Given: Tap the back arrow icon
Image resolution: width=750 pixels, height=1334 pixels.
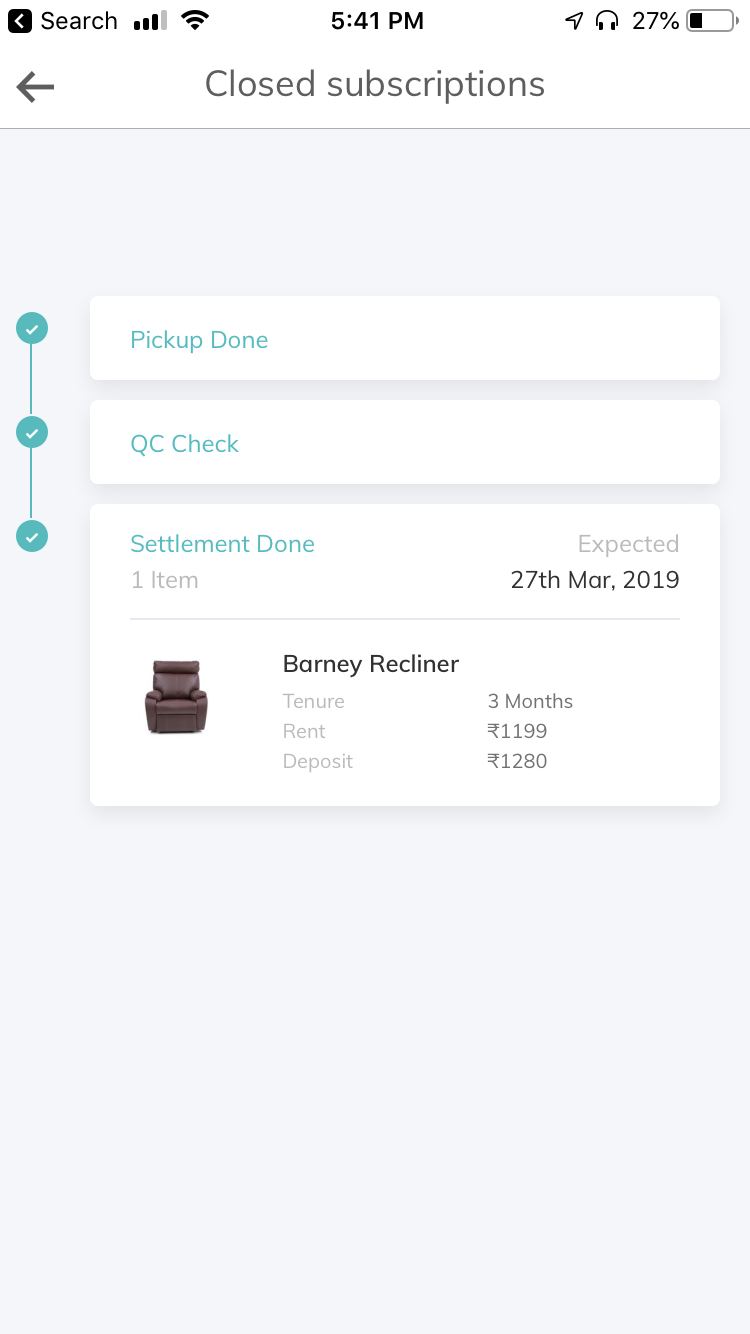Looking at the screenshot, I should (x=35, y=87).
